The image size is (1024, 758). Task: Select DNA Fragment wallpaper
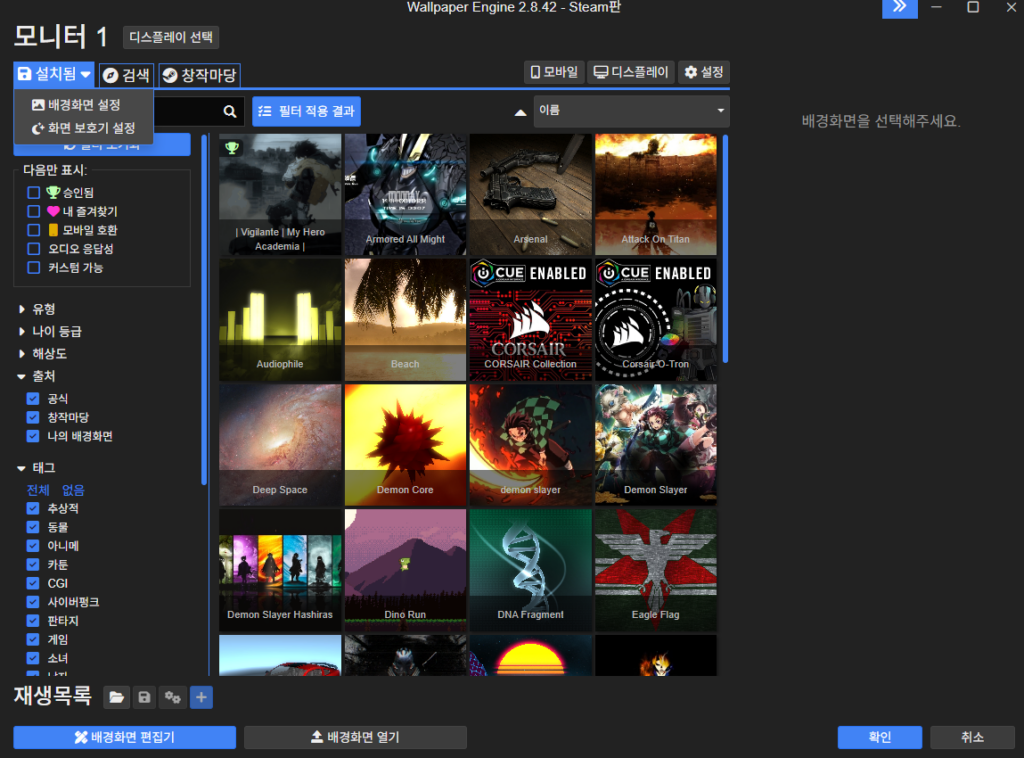tap(530, 571)
